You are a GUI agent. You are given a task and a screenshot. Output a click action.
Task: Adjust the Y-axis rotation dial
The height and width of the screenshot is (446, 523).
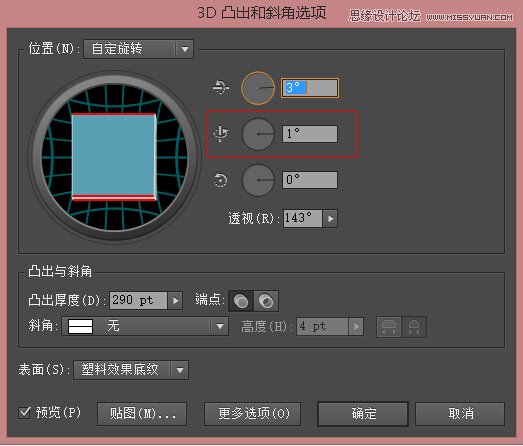pos(258,134)
